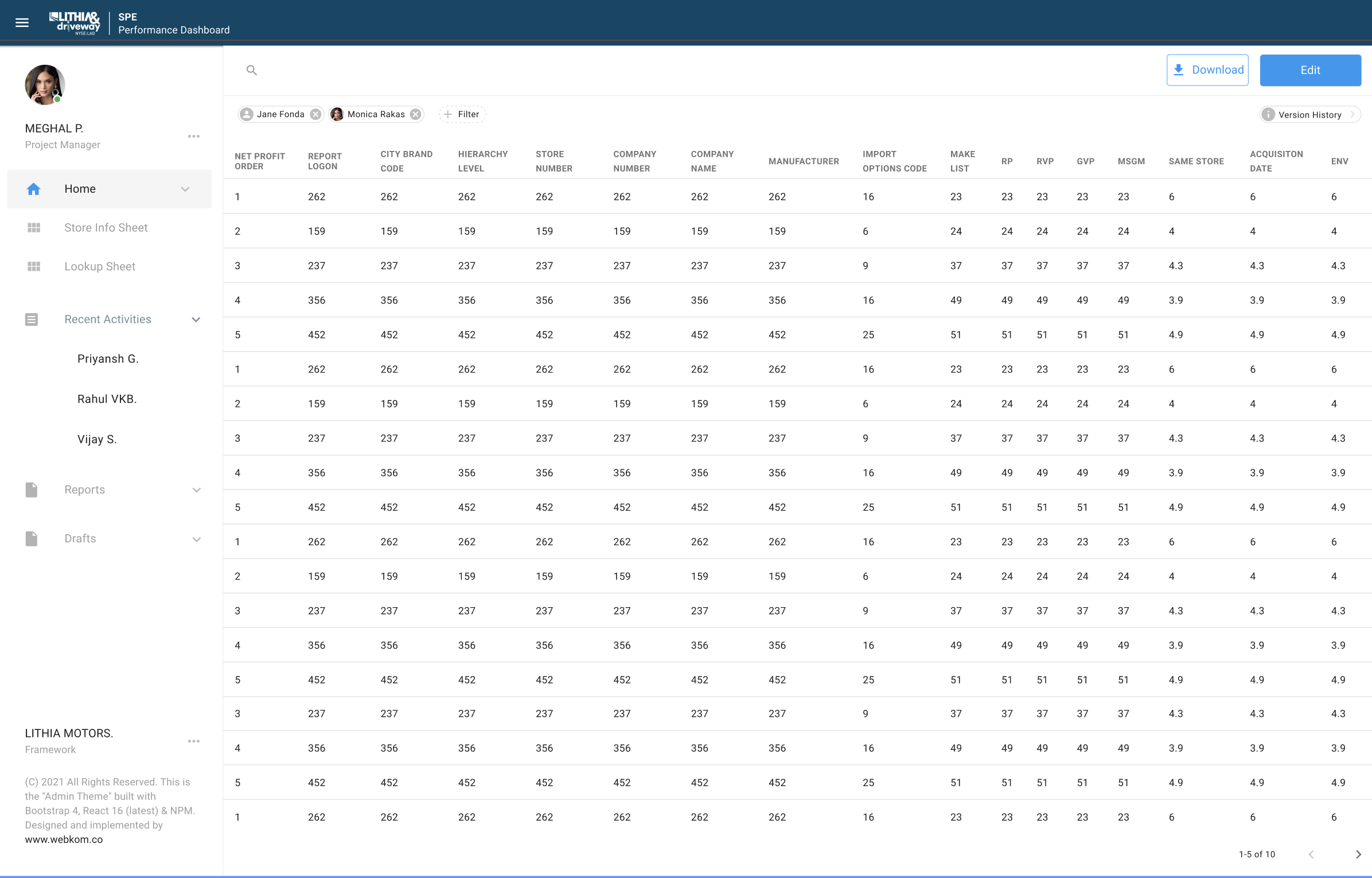Go to previous page arrow
This screenshot has height=878, width=1372.
click(1311, 854)
